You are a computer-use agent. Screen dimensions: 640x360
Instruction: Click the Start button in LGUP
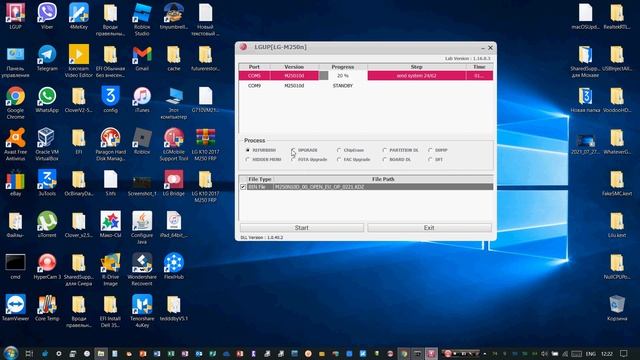tap(302, 228)
